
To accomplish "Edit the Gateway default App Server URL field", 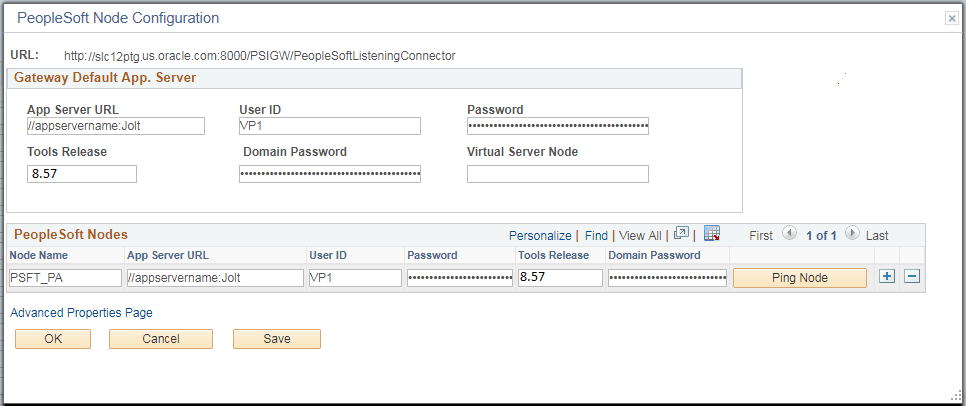I will pos(116,126).
